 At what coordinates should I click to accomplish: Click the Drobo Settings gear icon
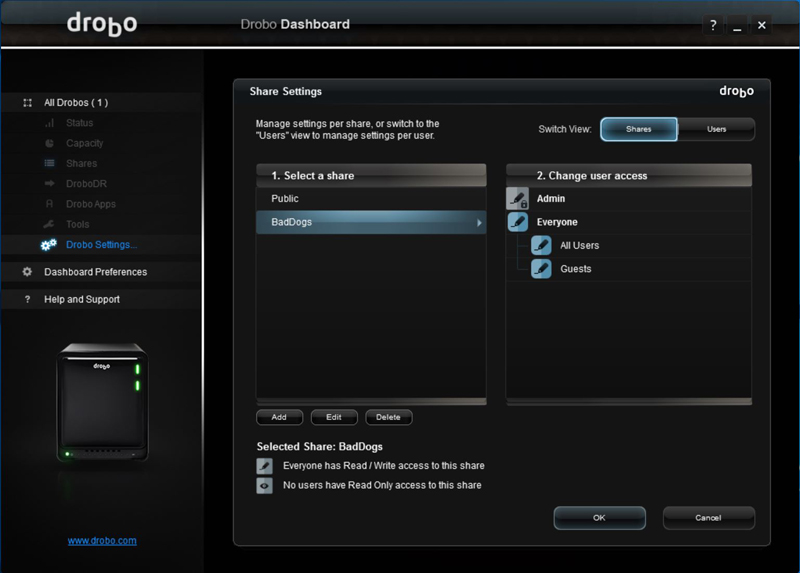(49, 245)
